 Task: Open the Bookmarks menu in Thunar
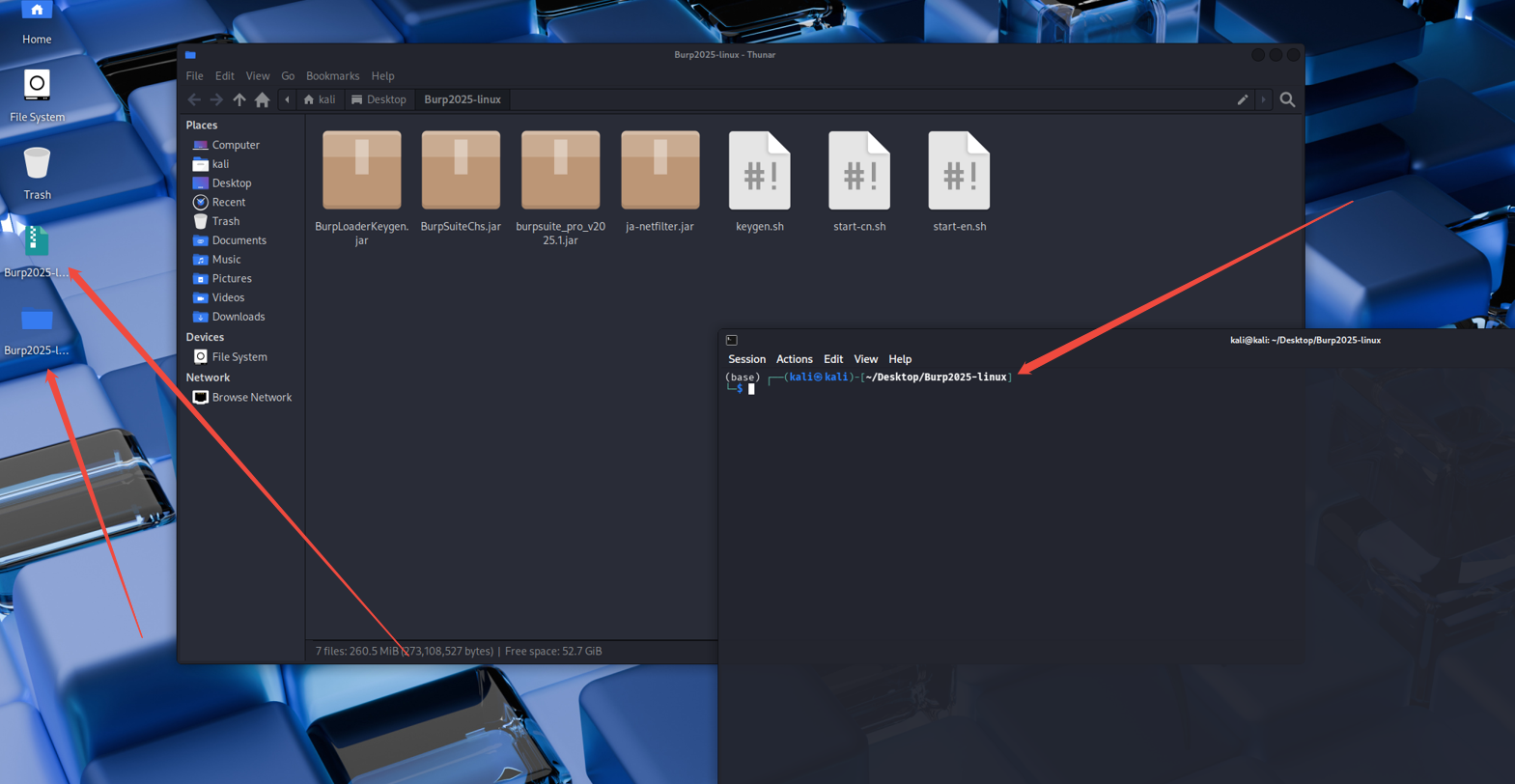click(332, 76)
